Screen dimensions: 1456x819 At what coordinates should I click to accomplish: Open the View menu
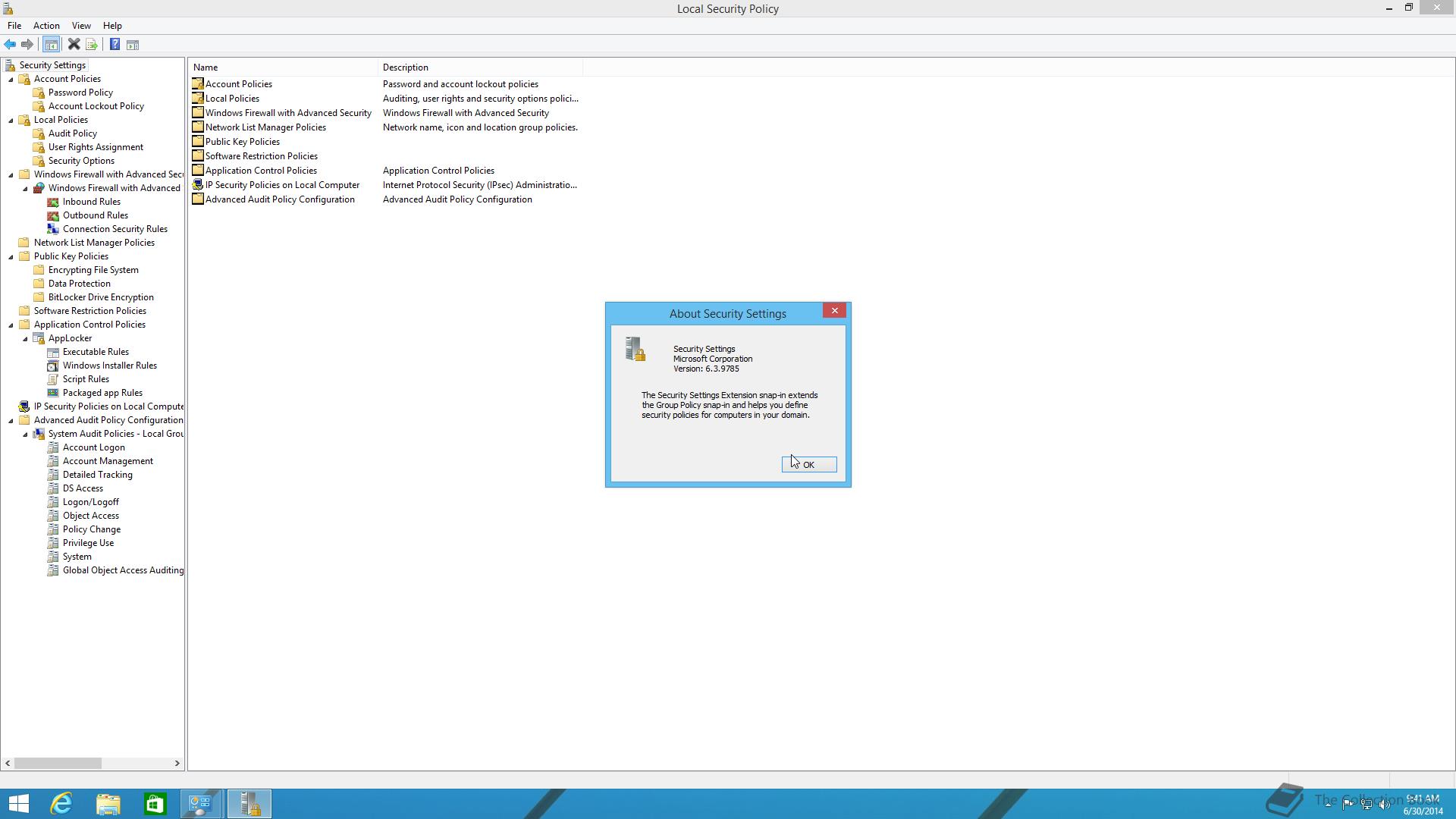coord(81,26)
